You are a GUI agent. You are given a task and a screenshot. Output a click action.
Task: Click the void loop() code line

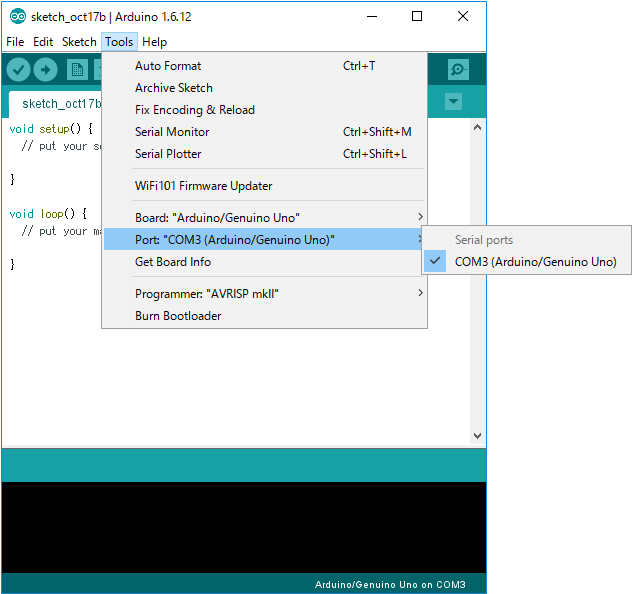(x=48, y=214)
